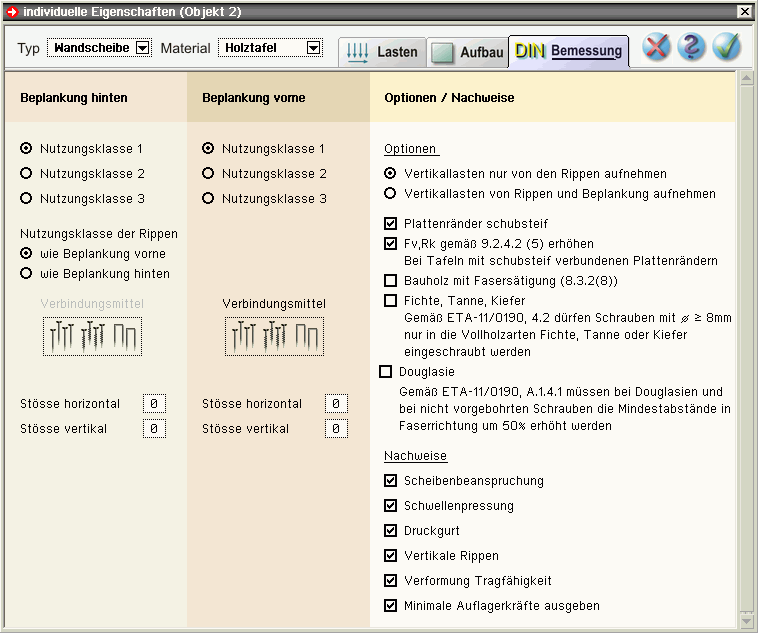Click the red X cancel icon
The width and height of the screenshot is (758, 633).
point(656,48)
